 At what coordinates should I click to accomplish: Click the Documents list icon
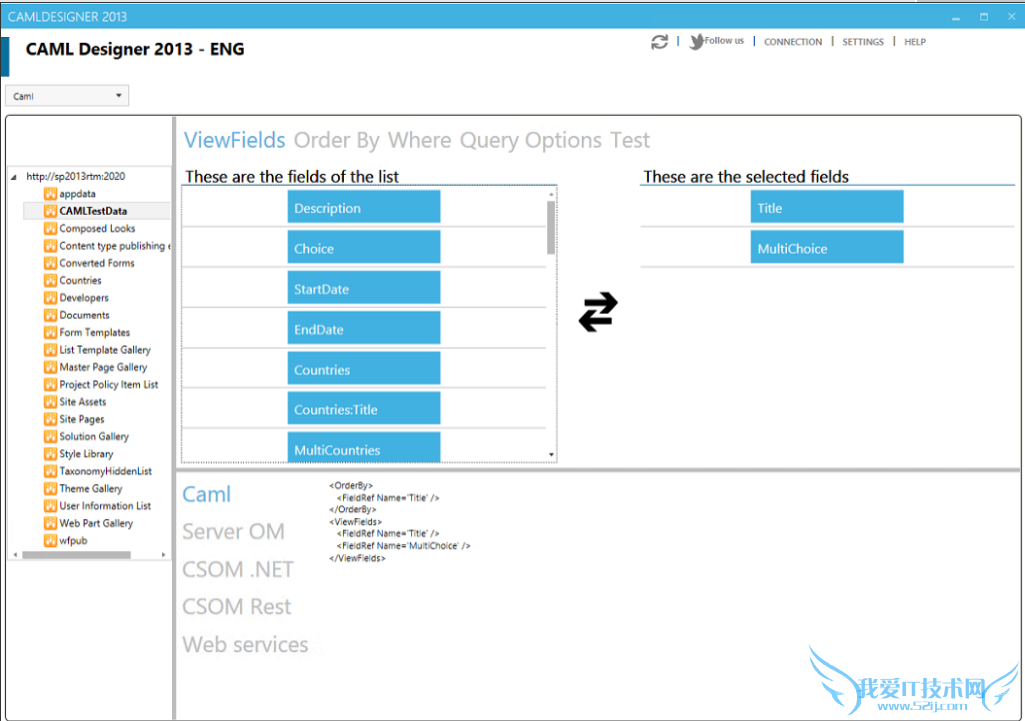pos(50,315)
